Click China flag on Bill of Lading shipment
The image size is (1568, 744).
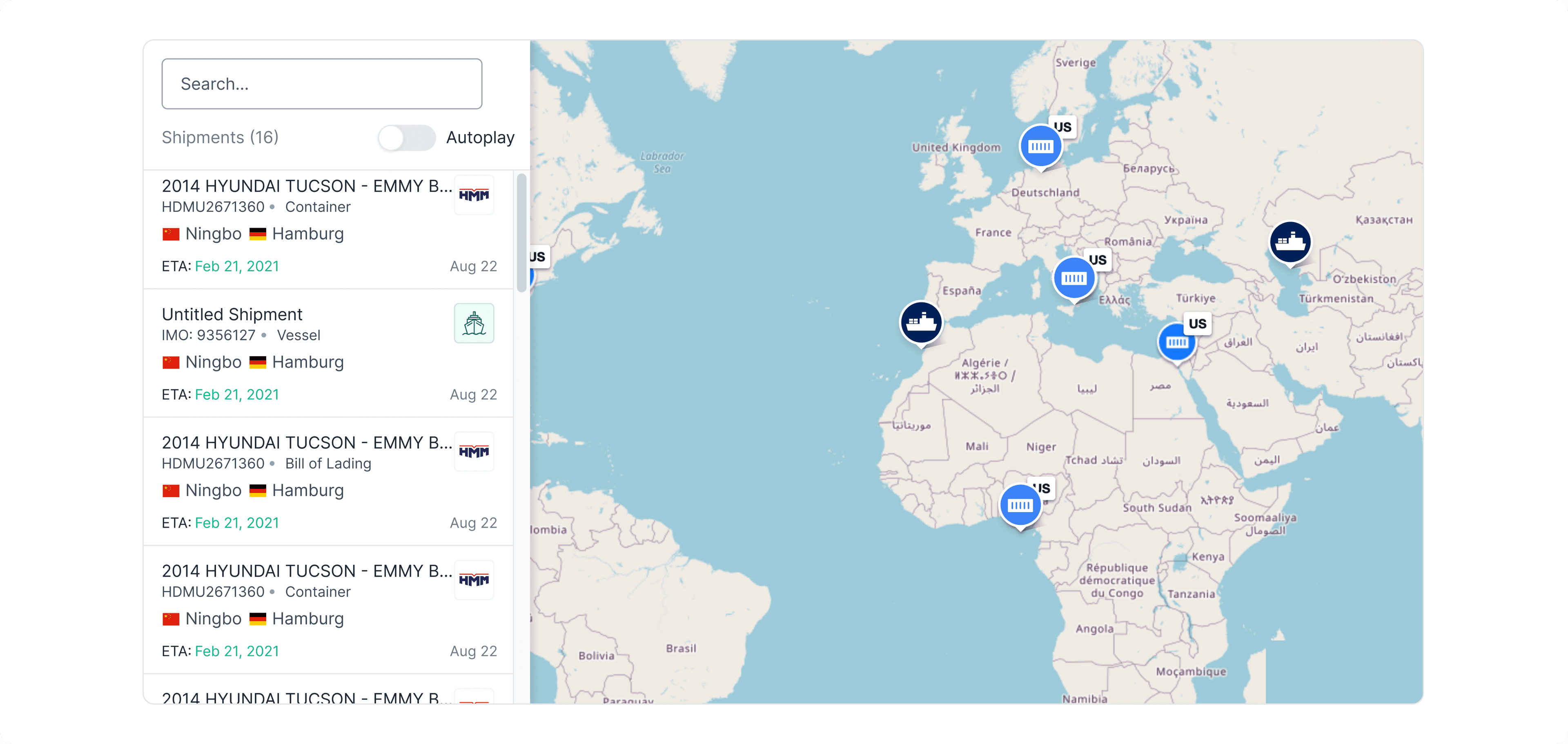(171, 491)
